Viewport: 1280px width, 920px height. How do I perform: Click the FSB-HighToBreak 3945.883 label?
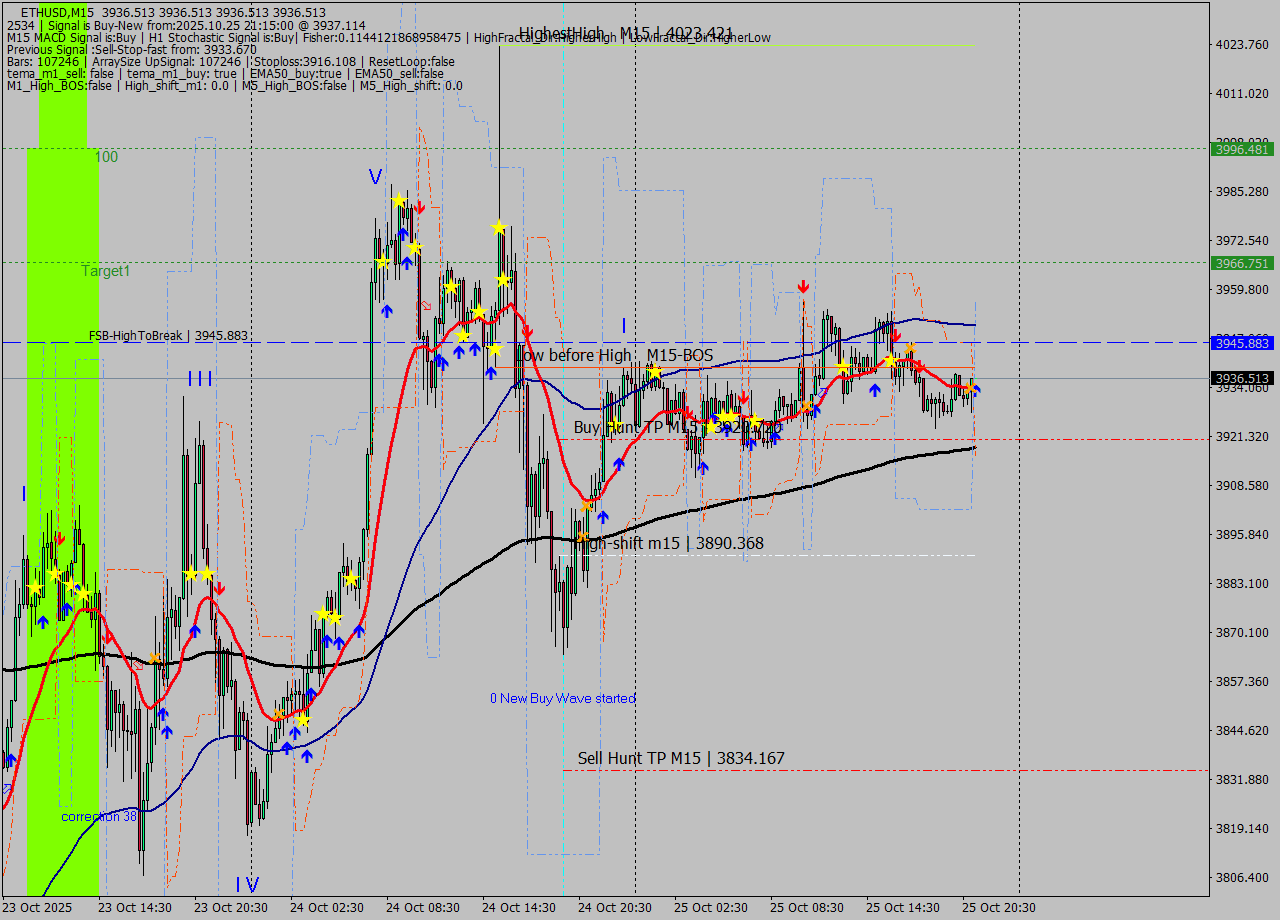(168, 336)
